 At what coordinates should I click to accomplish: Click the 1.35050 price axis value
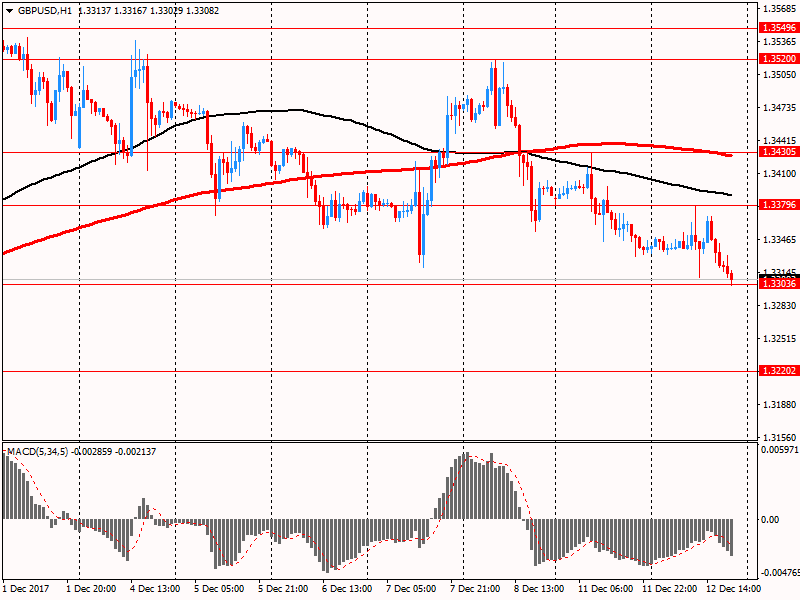[780, 74]
